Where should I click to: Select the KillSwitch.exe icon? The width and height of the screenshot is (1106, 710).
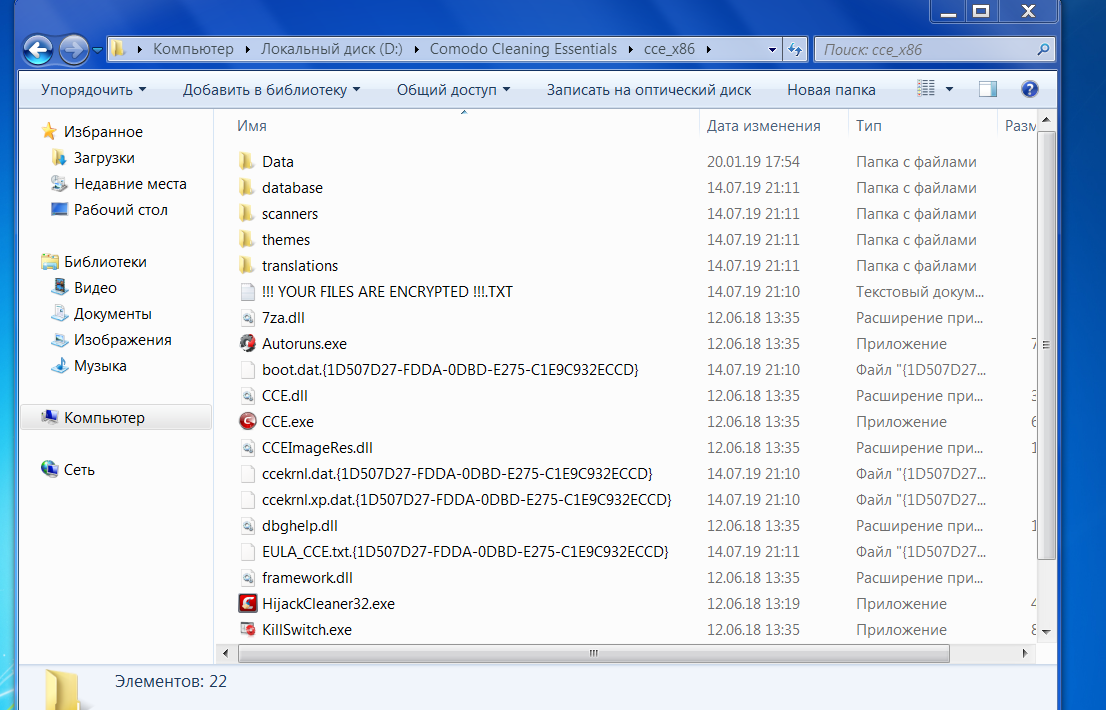(x=248, y=630)
